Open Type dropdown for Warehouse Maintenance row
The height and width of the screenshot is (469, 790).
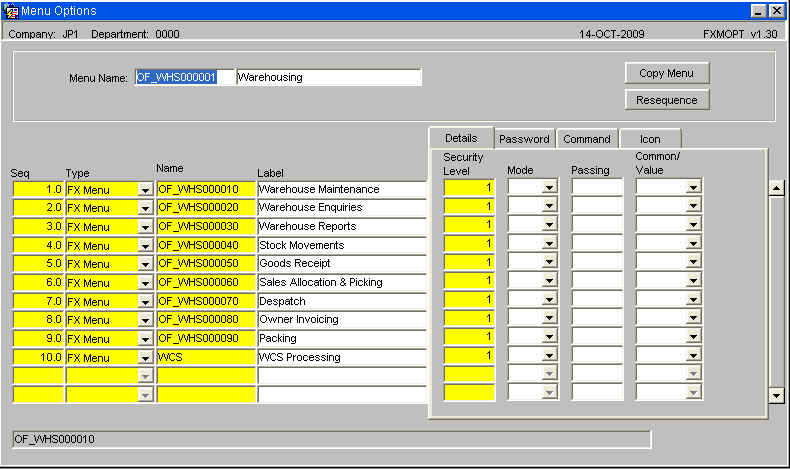145,190
